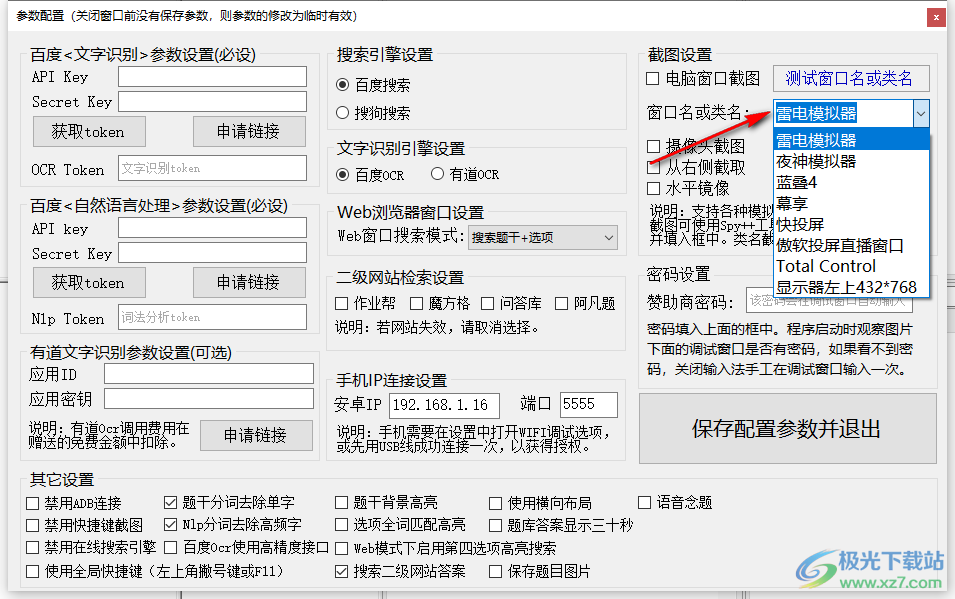Focus 自然语言处理 API key field
The height and width of the screenshot is (599, 955).
click(212, 228)
